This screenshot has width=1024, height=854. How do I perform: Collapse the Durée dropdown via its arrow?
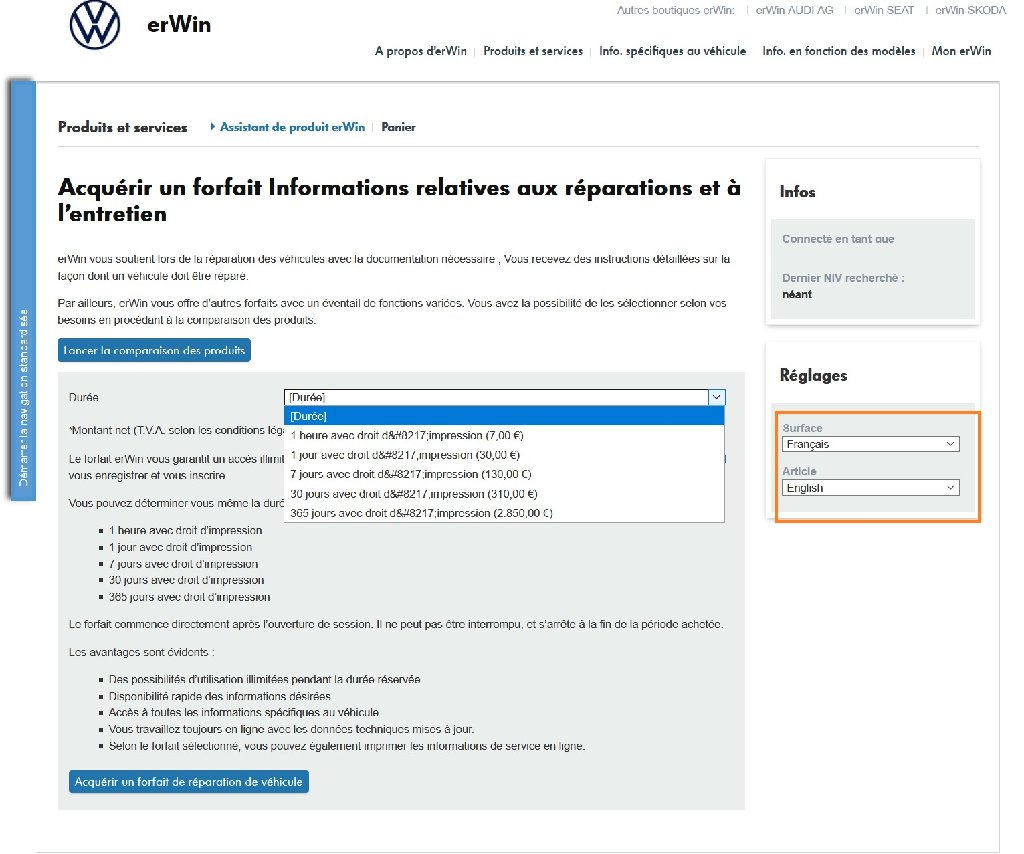716,397
